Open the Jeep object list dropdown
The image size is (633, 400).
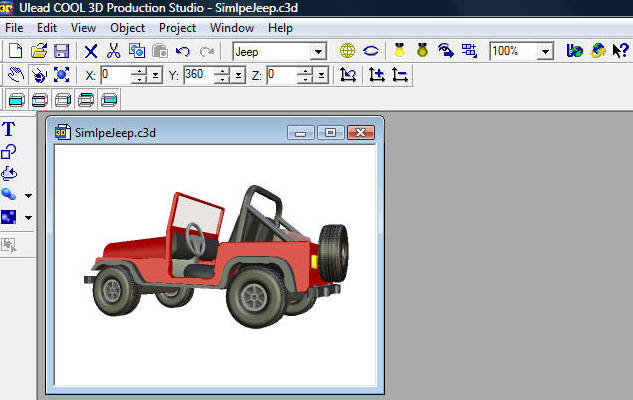coord(318,51)
